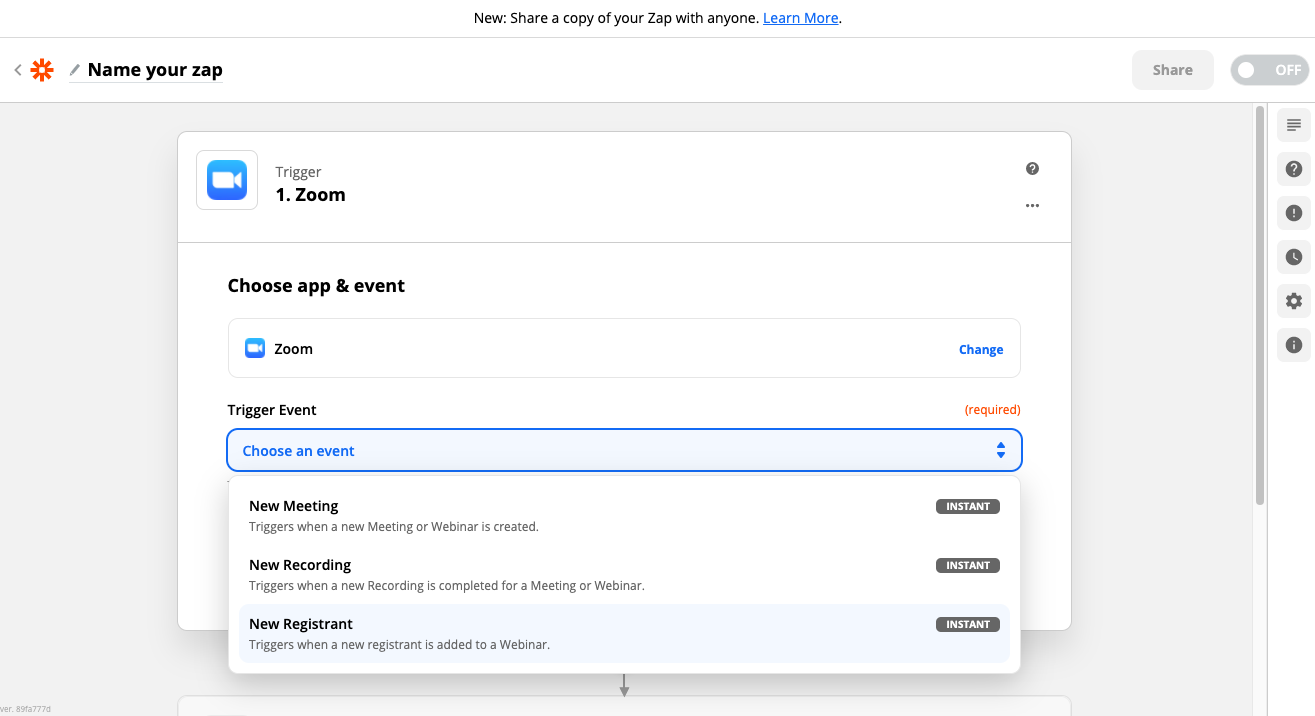
Task: Select the New Meeting trigger event
Action: [x=624, y=516]
